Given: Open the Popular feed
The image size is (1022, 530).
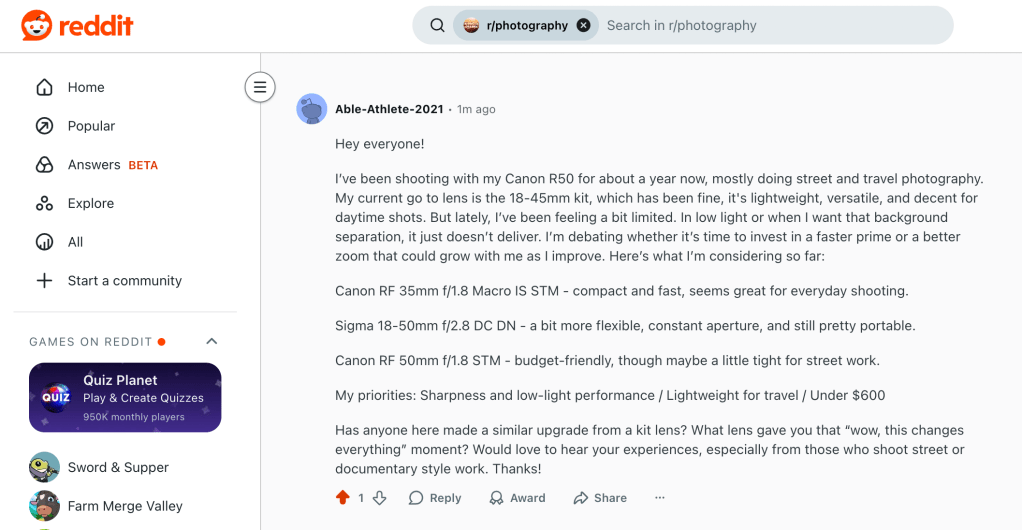Looking at the screenshot, I should coord(91,126).
